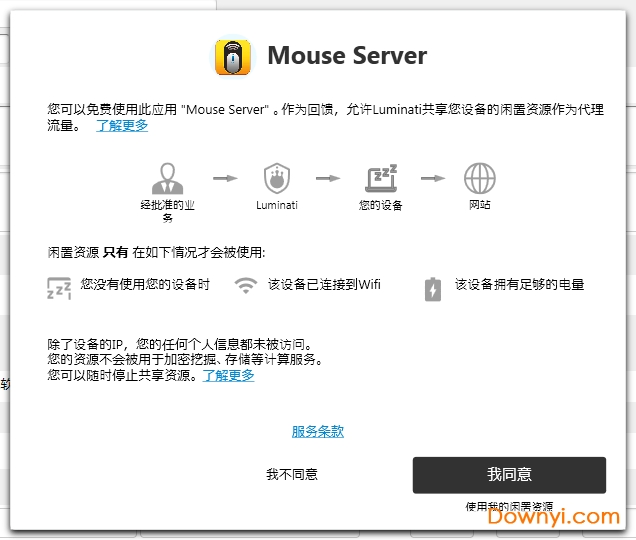Viewport: 636px width, 540px height.
Task: Open the 了解更多 link after 停止共享资源
Action: pyautogui.click(x=228, y=375)
